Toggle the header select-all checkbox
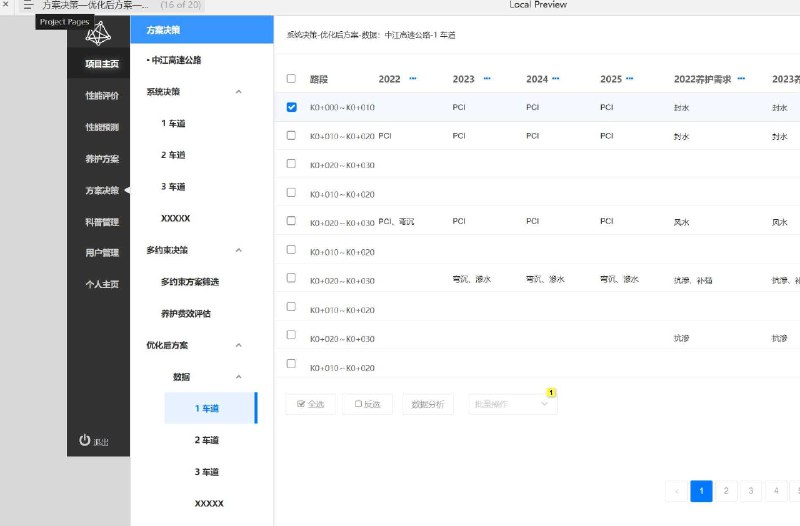800x526 pixels. (x=291, y=79)
